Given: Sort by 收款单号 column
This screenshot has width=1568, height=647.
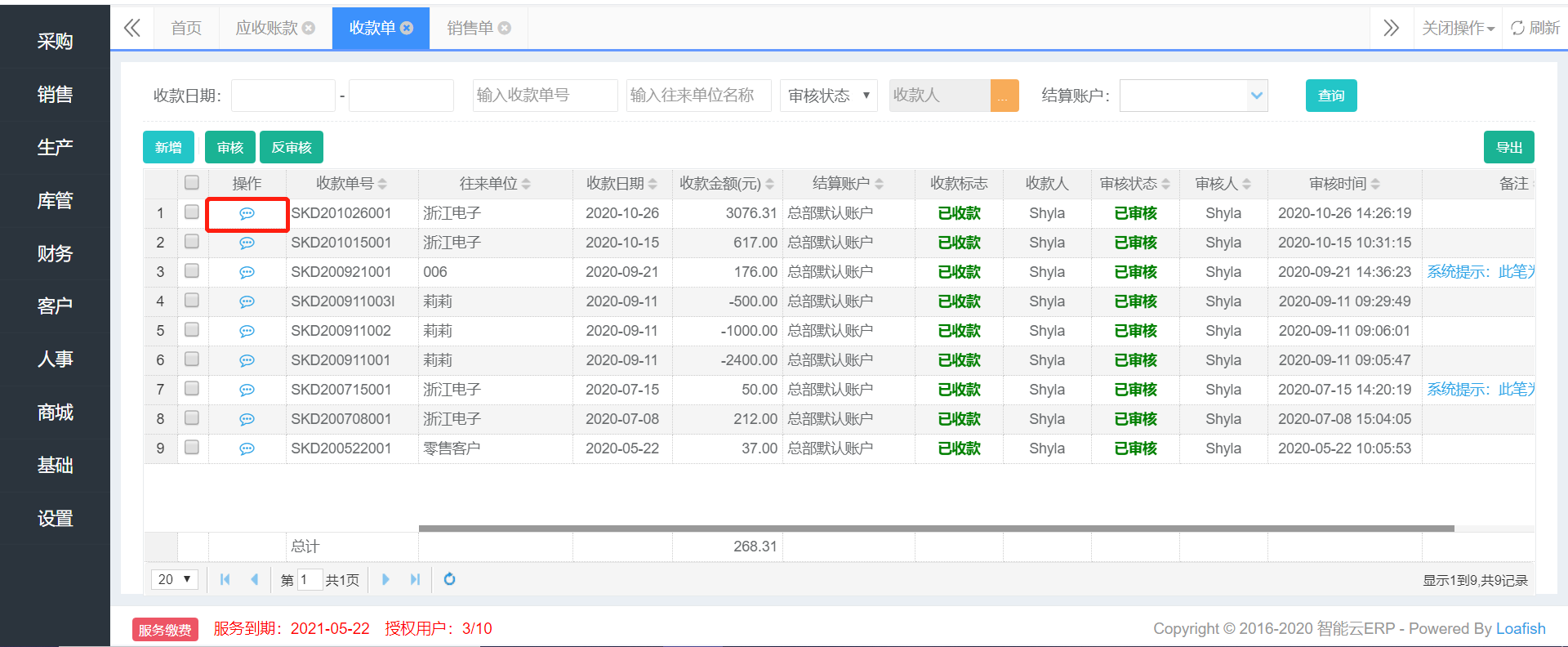Looking at the screenshot, I should [351, 184].
